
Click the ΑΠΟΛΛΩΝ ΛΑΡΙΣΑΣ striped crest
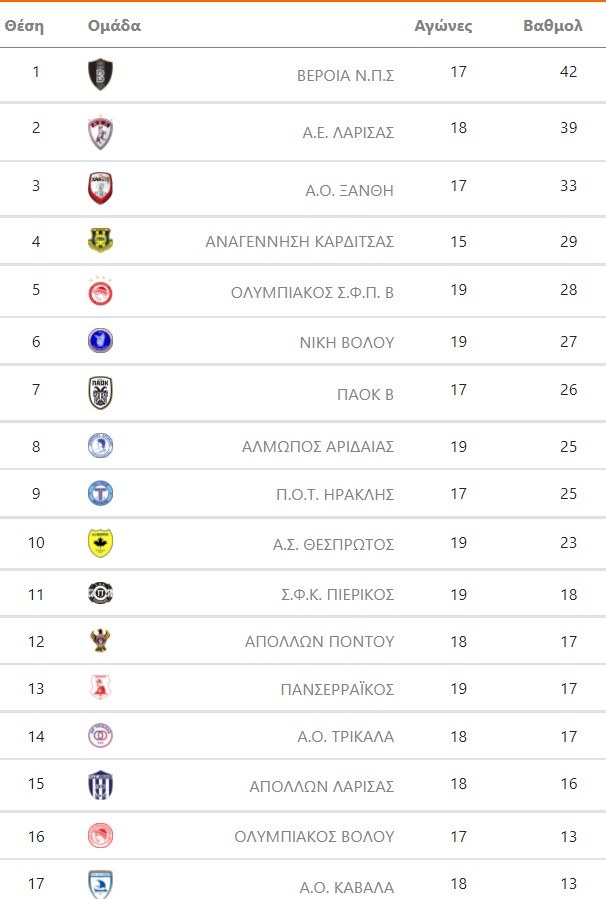coord(100,785)
